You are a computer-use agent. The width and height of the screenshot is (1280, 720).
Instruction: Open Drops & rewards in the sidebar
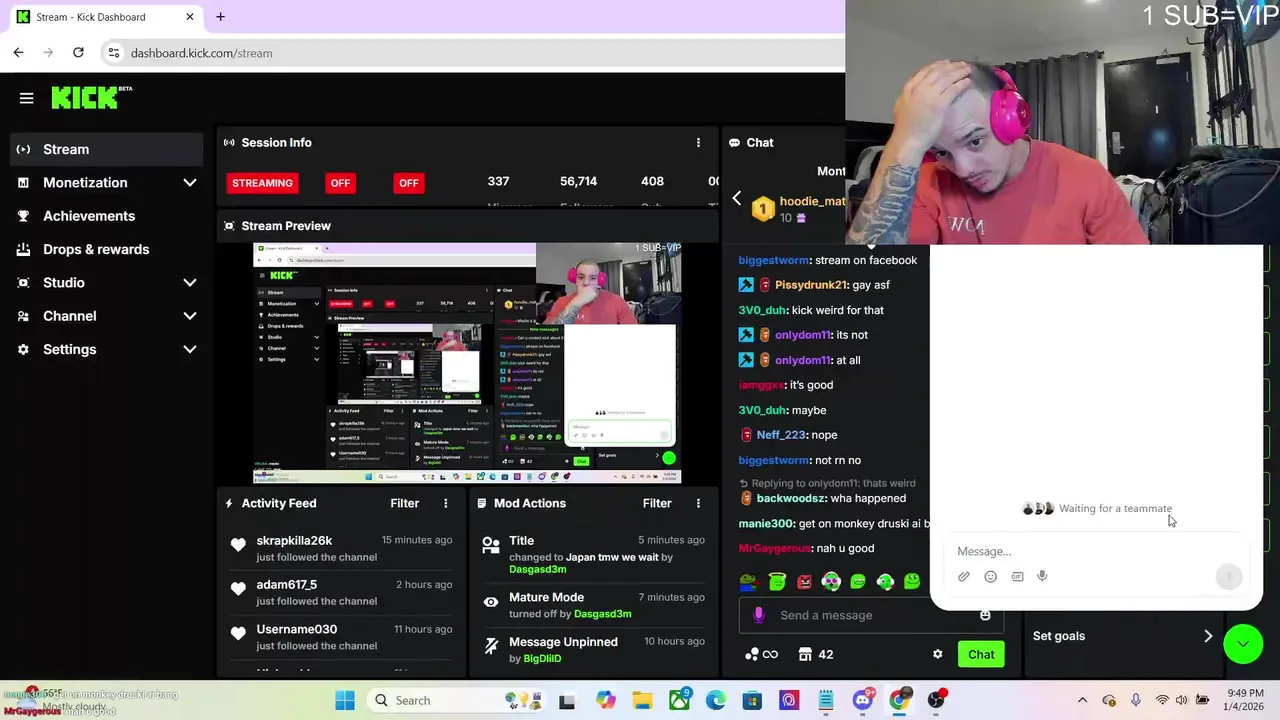tap(107, 249)
